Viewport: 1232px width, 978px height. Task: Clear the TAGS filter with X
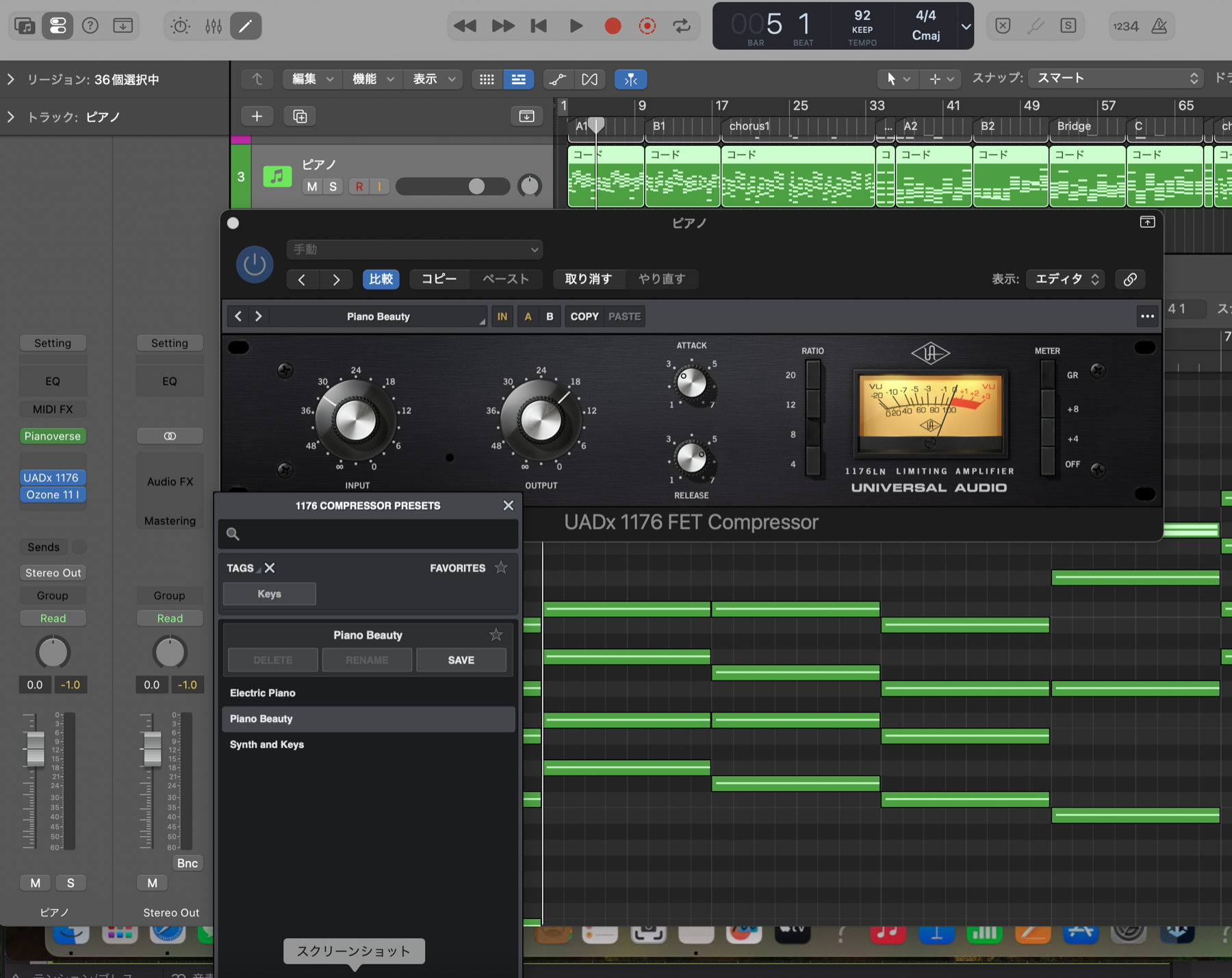click(x=270, y=568)
